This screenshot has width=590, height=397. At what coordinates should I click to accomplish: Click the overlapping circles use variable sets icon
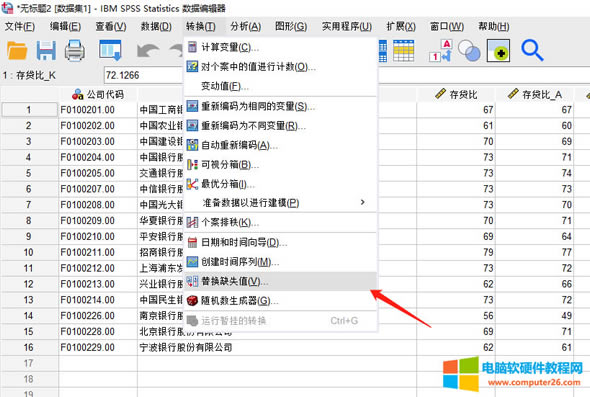[469, 50]
